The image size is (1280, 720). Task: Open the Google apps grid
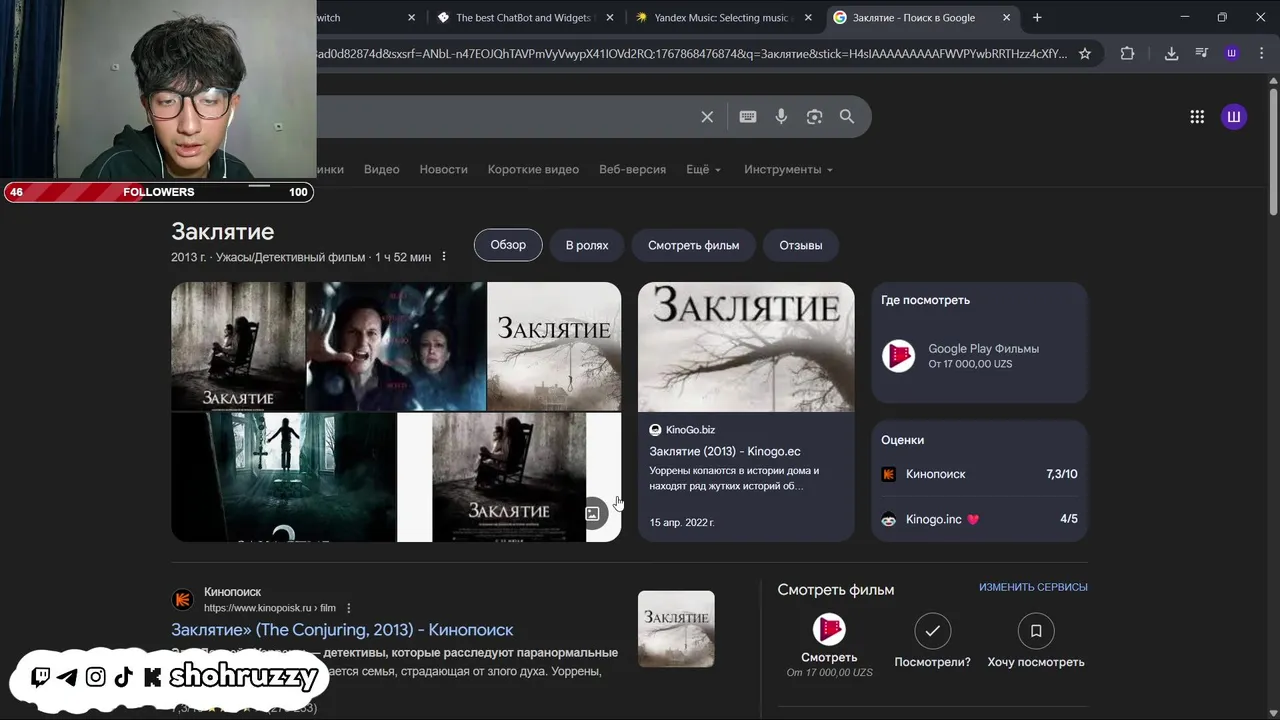point(1197,117)
